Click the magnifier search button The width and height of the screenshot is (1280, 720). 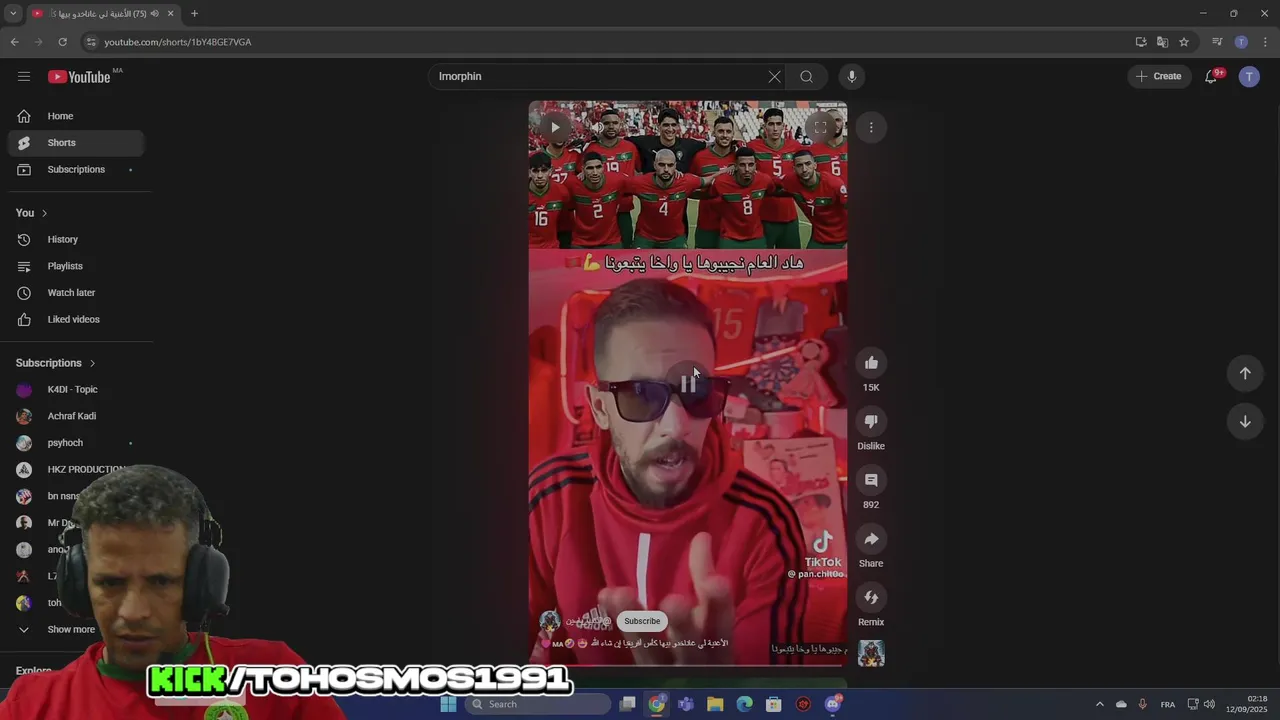click(806, 76)
